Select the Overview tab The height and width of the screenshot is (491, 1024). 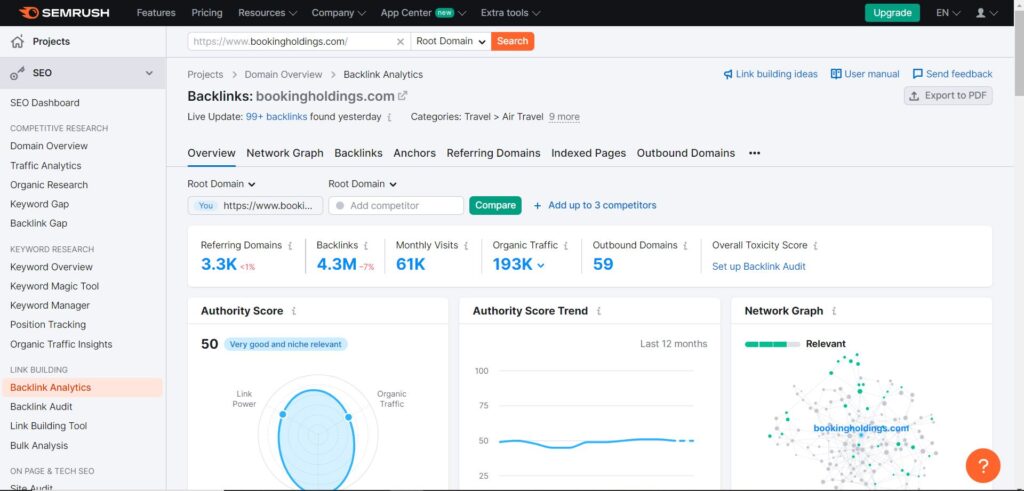(211, 153)
